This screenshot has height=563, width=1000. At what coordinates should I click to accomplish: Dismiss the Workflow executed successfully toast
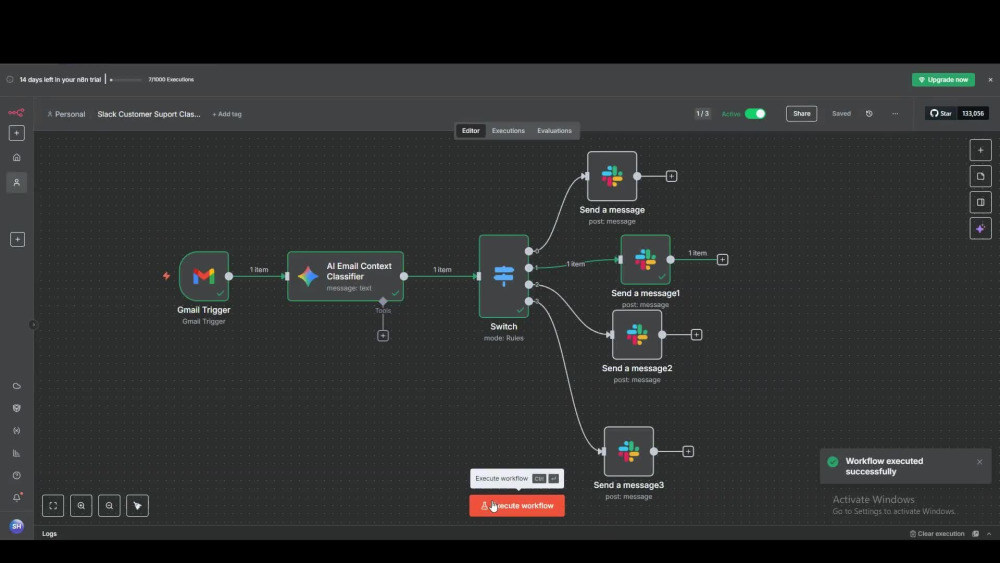980,462
